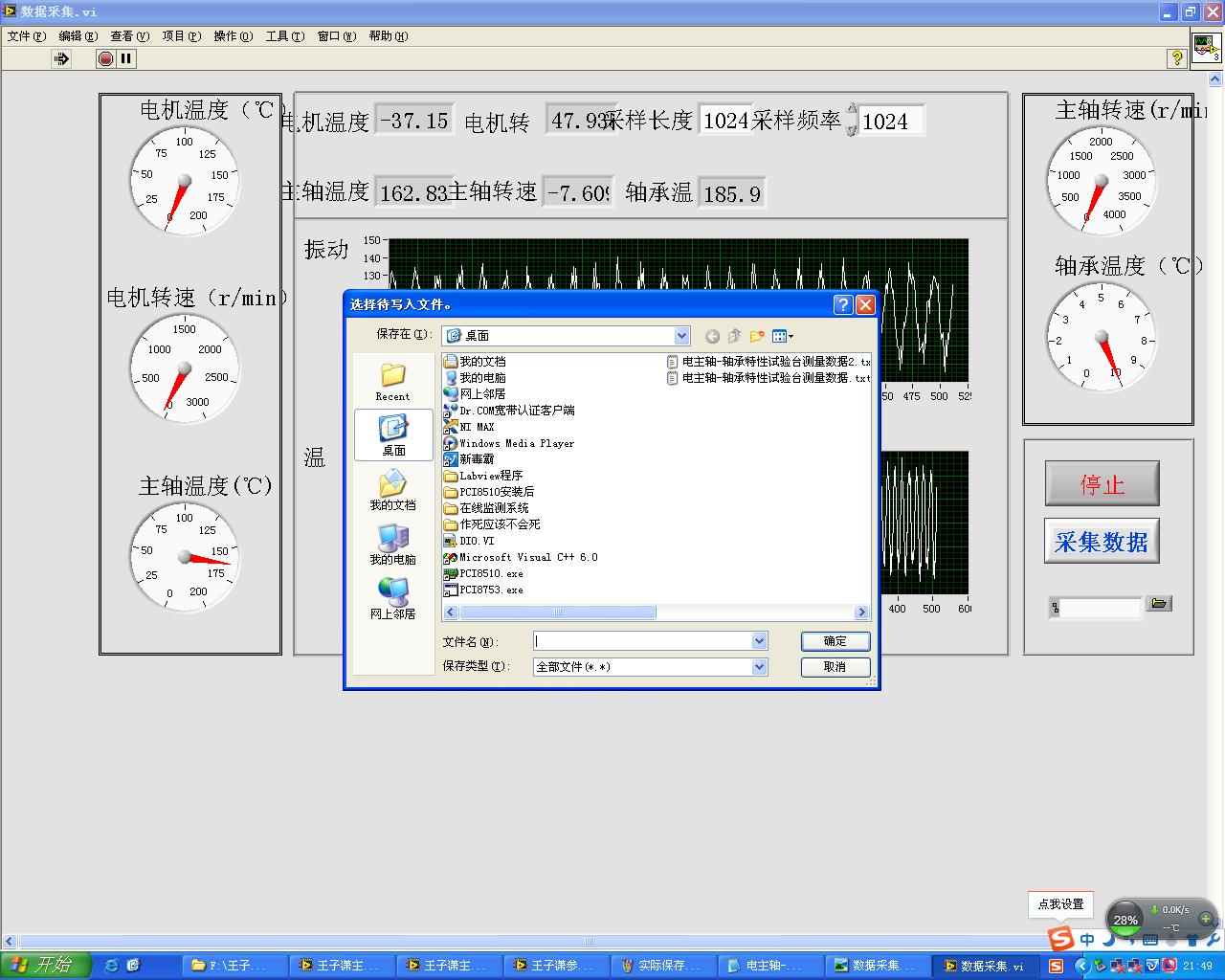Screen dimensions: 1225x980
Task: Select 桌面 in the places bar
Action: point(393,435)
